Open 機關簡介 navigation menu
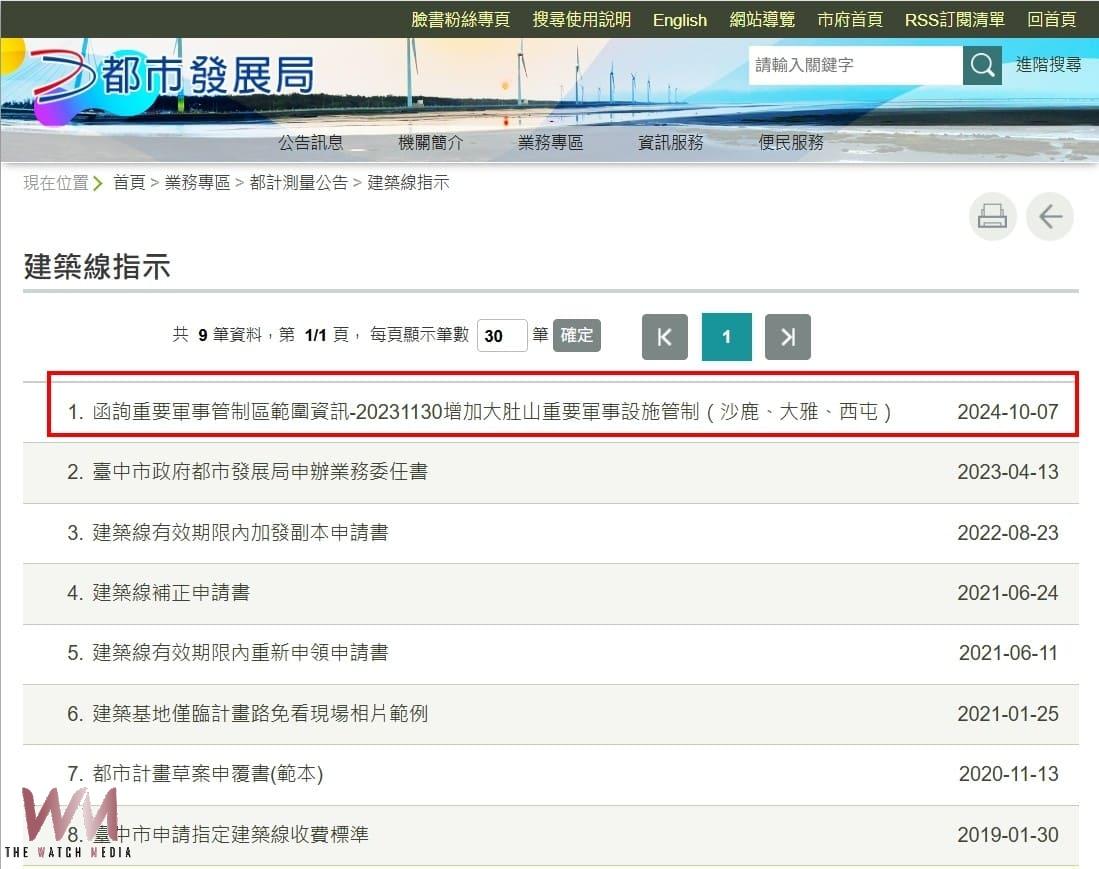This screenshot has width=1099, height=869. click(x=430, y=143)
